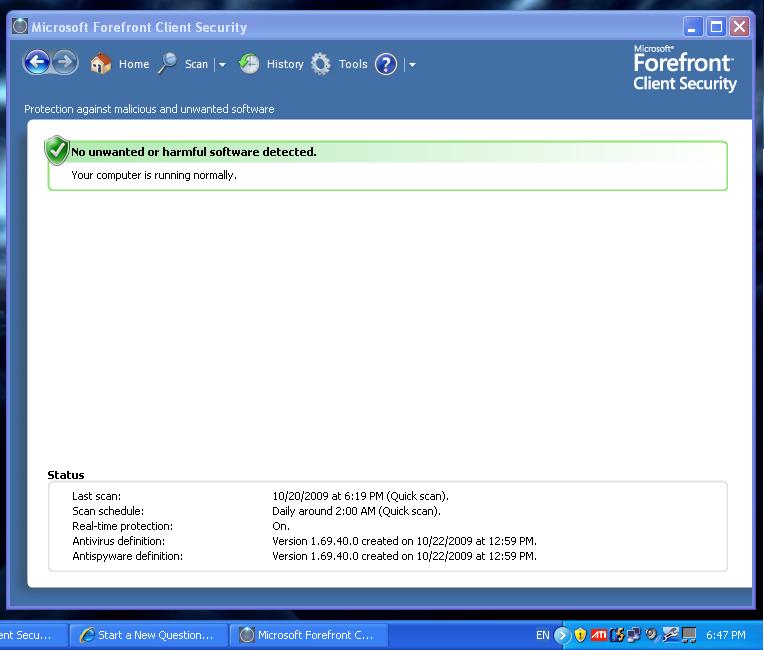Click the forward navigation arrow
Image resolution: width=764 pixels, height=650 pixels.
click(x=65, y=62)
